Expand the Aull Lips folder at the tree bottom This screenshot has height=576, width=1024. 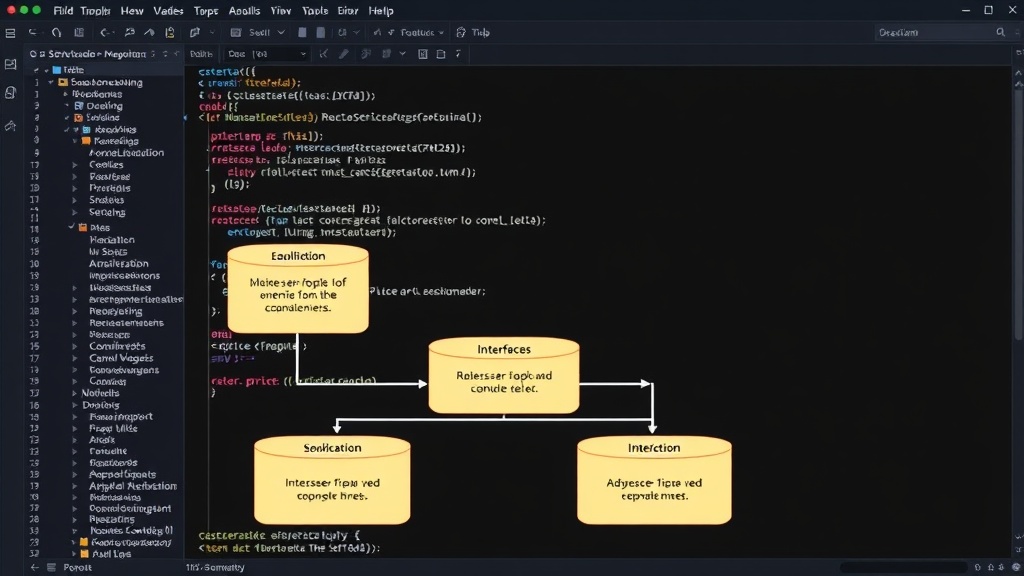[75, 554]
